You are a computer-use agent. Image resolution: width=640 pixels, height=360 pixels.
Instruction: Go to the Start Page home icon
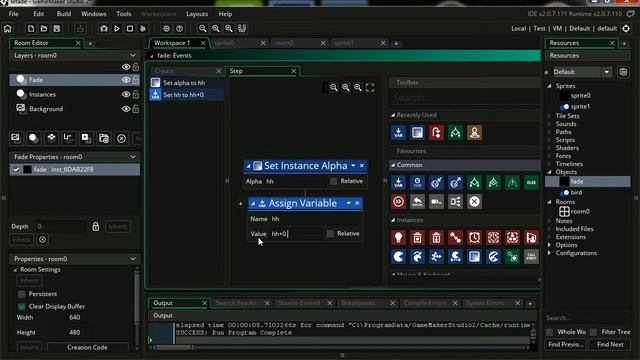[8, 29]
